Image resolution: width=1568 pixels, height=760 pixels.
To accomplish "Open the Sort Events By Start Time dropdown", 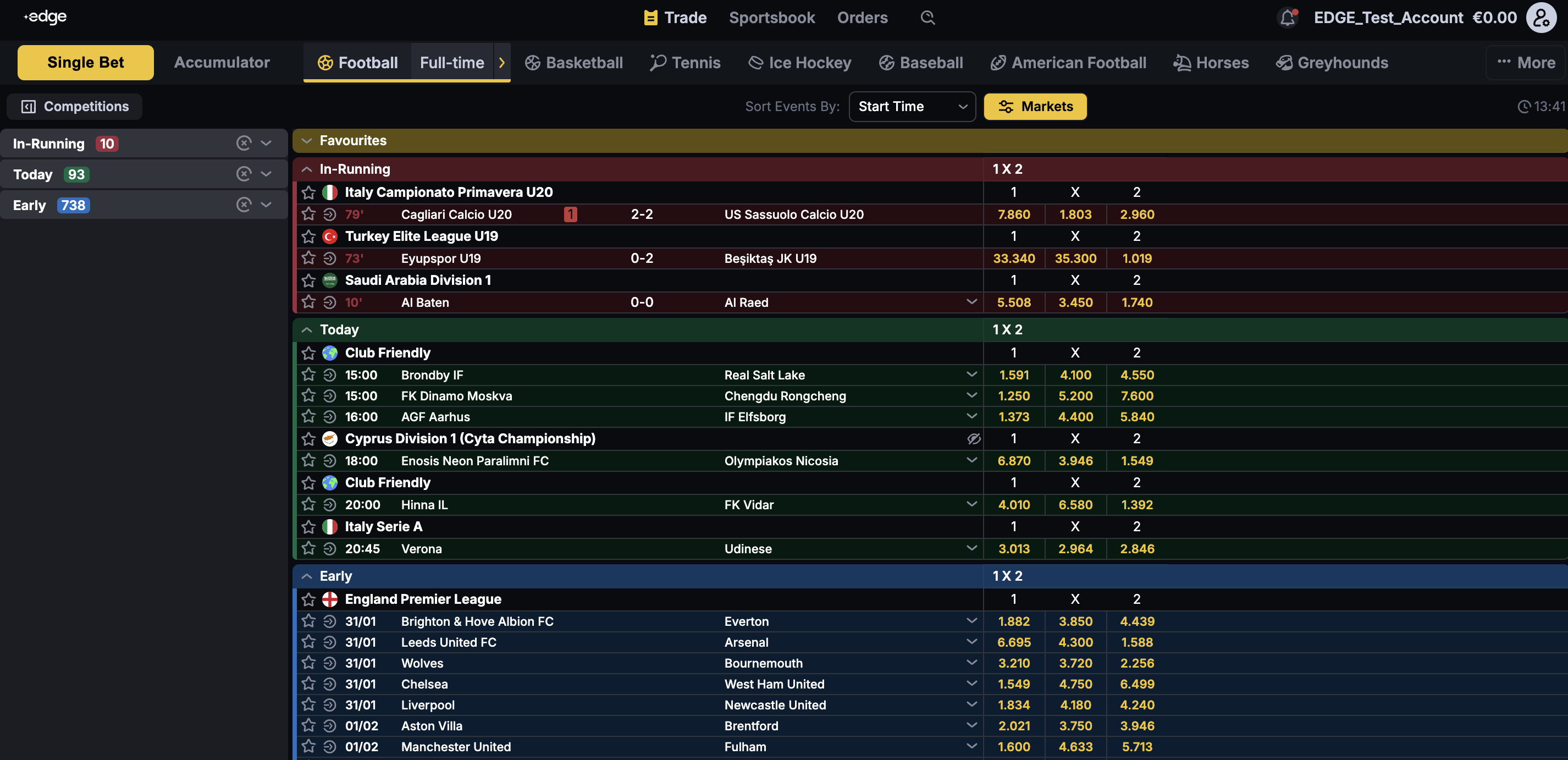I will (x=912, y=107).
